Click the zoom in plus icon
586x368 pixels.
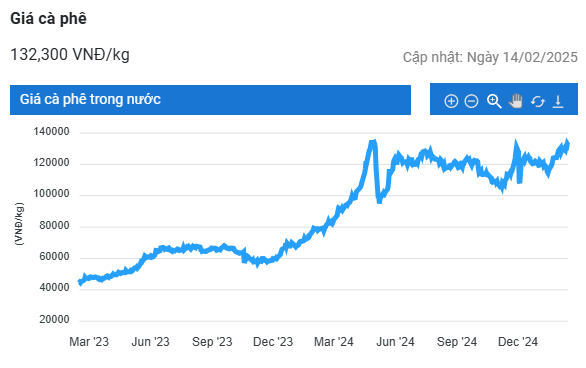point(451,101)
